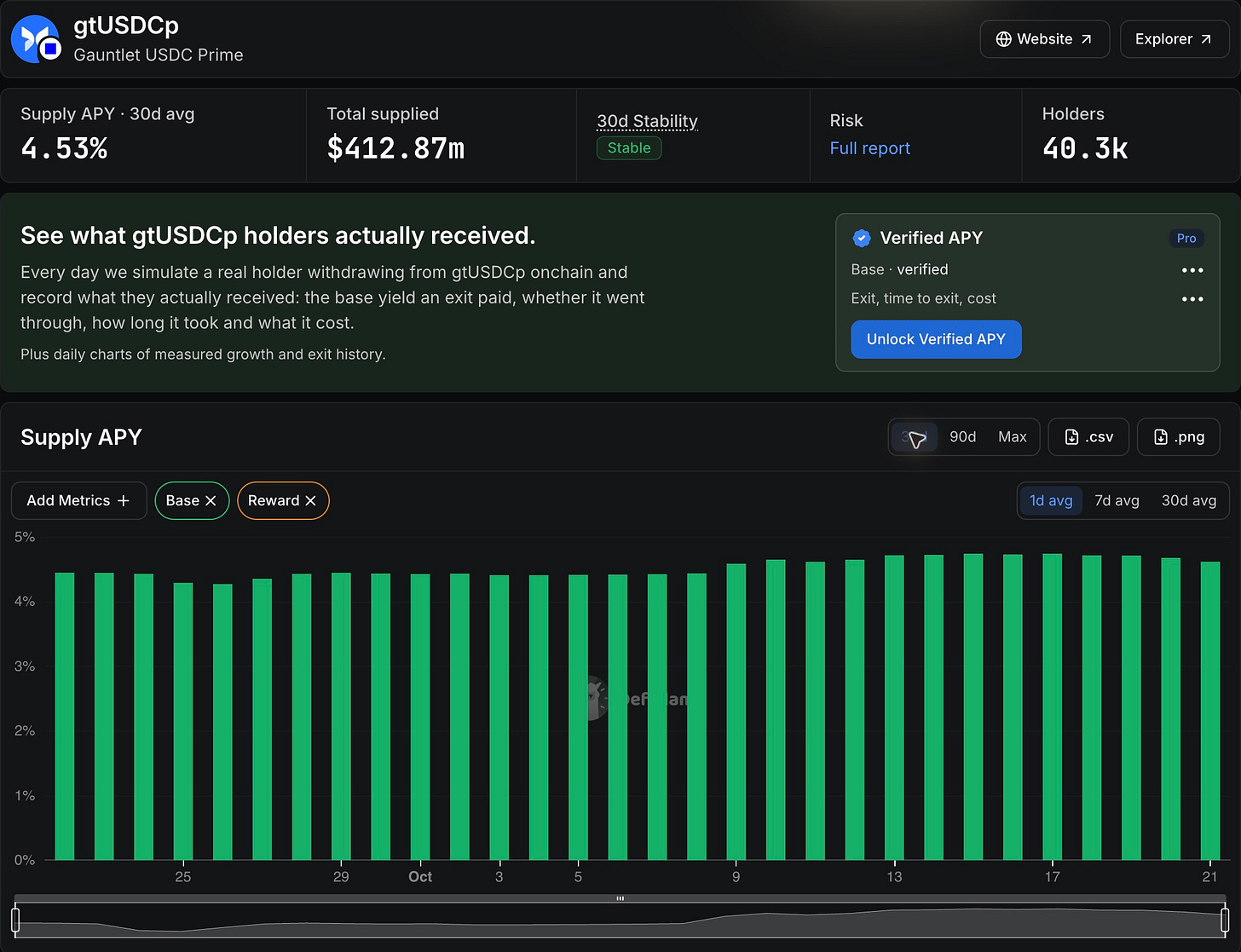Click the 5% y-axis label
The image size is (1241, 952).
coord(25,537)
